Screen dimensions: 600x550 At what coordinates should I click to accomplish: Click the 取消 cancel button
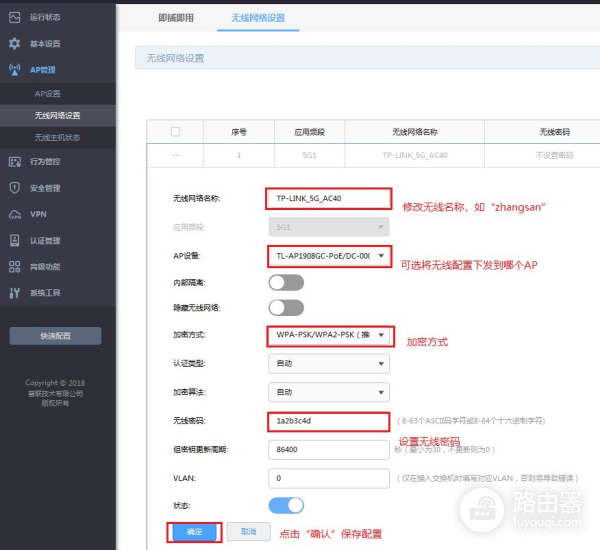pyautogui.click(x=249, y=532)
